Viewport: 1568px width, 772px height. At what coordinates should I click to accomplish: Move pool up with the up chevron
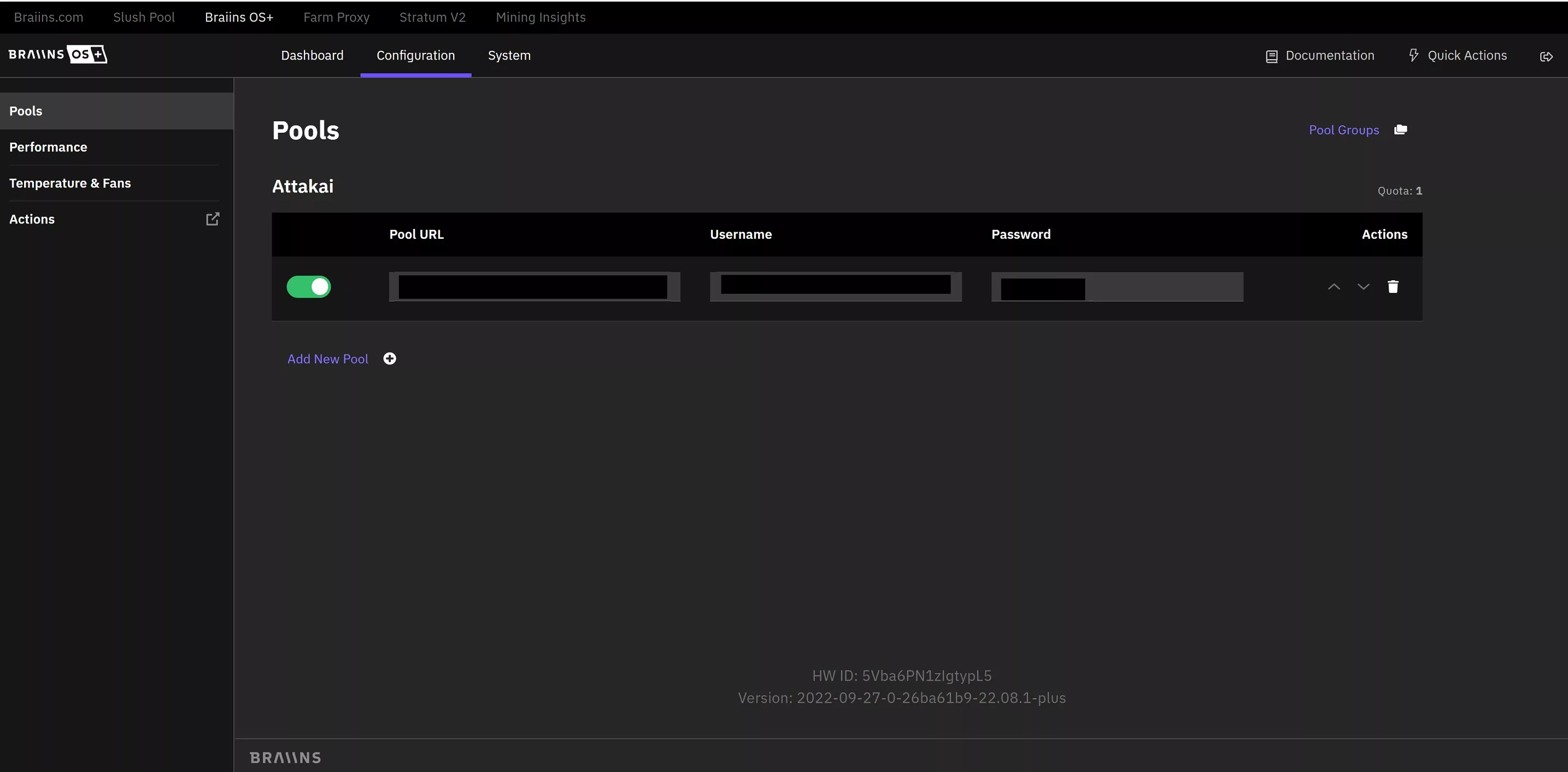tap(1334, 286)
